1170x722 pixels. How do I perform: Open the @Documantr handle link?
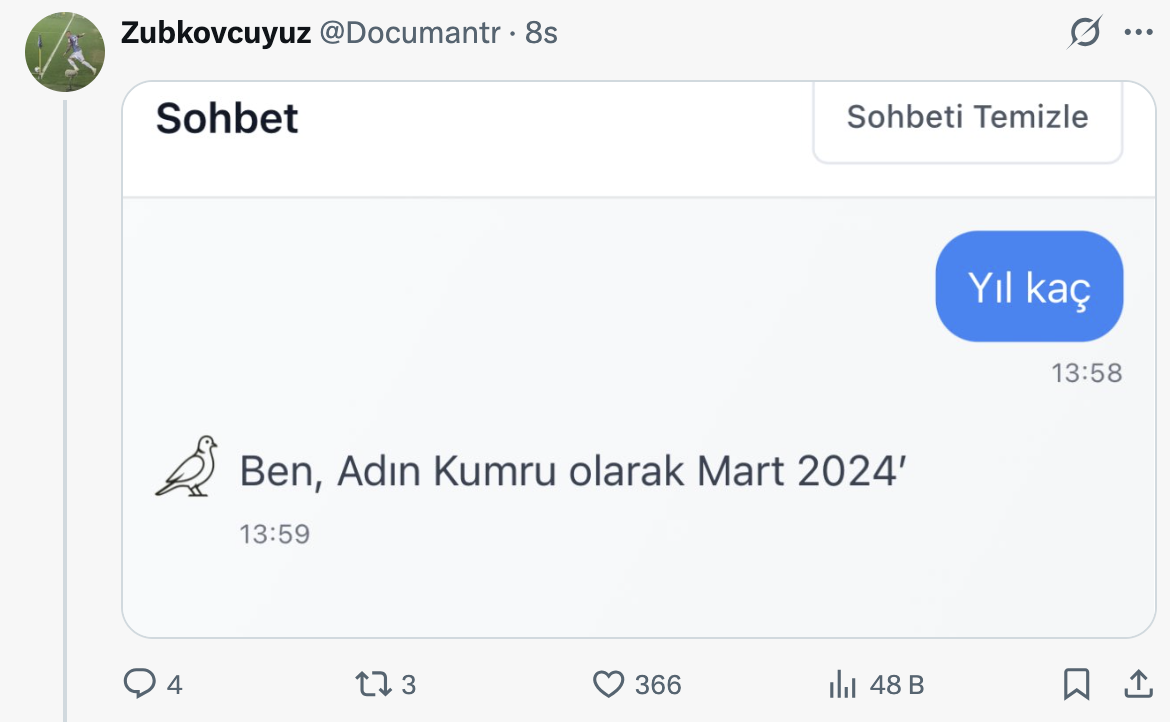[x=409, y=33]
